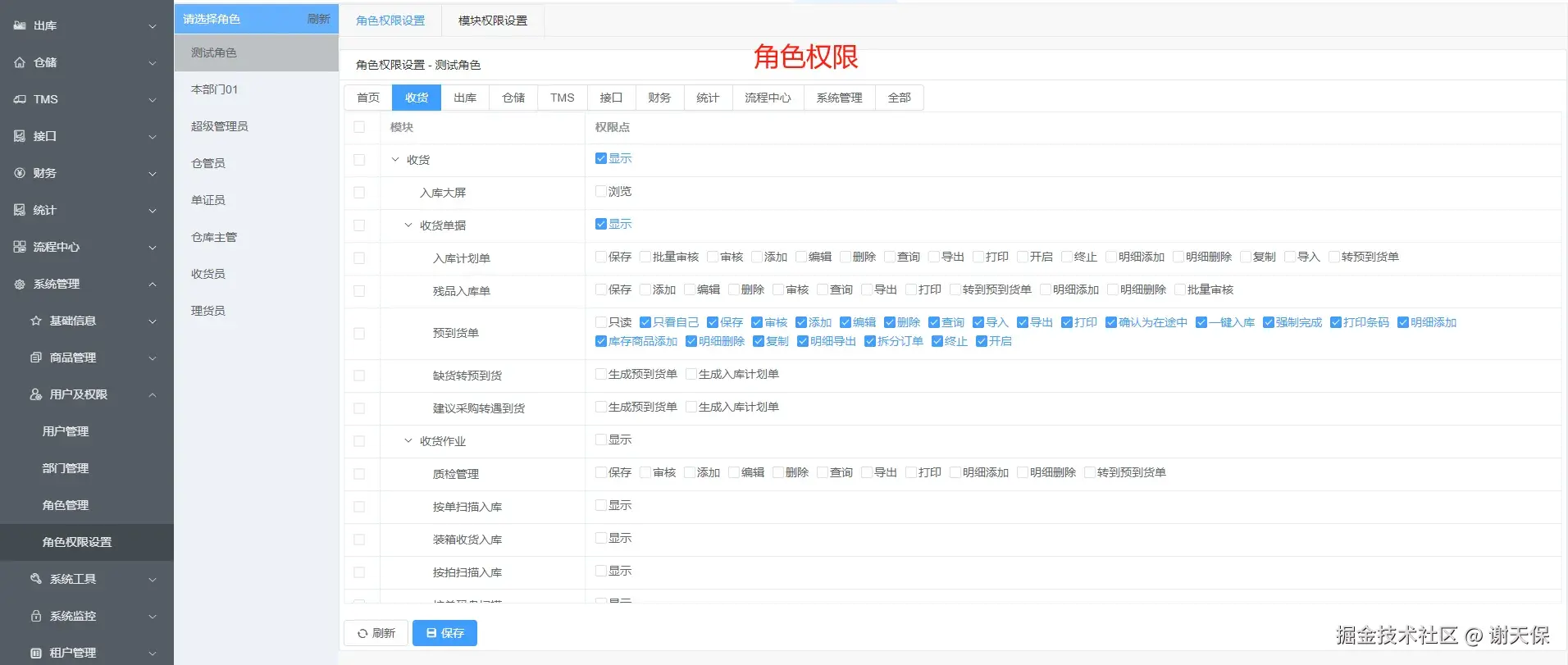Uncheck 强制完成 permission for 预到货单

(1269, 322)
